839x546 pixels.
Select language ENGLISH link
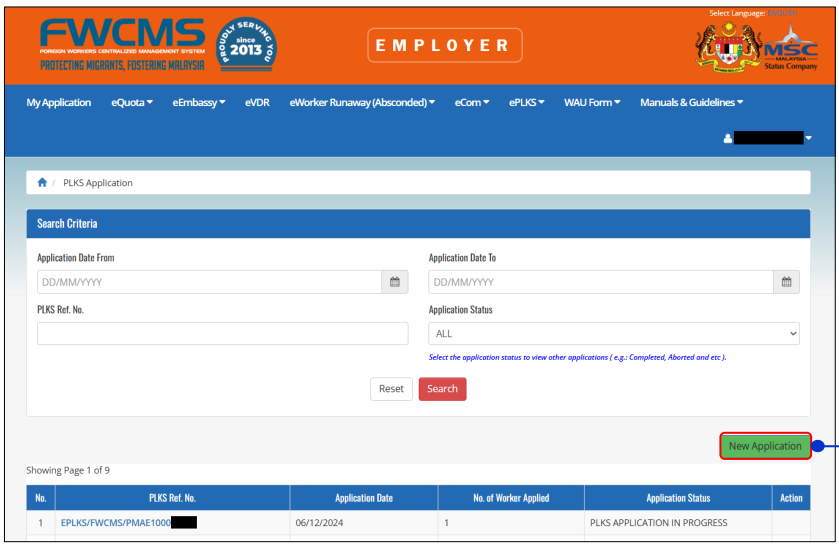[782, 13]
